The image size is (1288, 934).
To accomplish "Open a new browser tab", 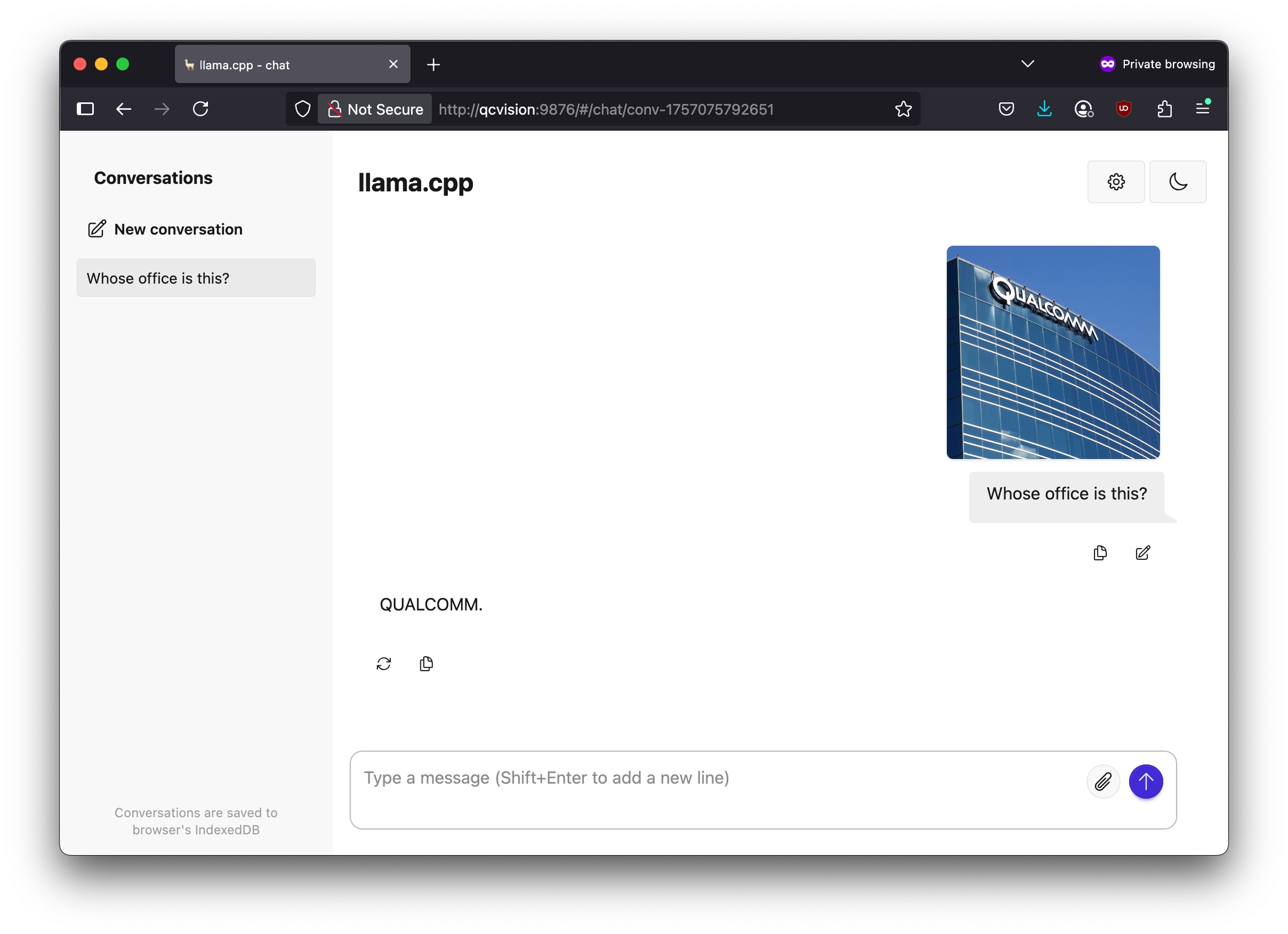I will click(433, 65).
